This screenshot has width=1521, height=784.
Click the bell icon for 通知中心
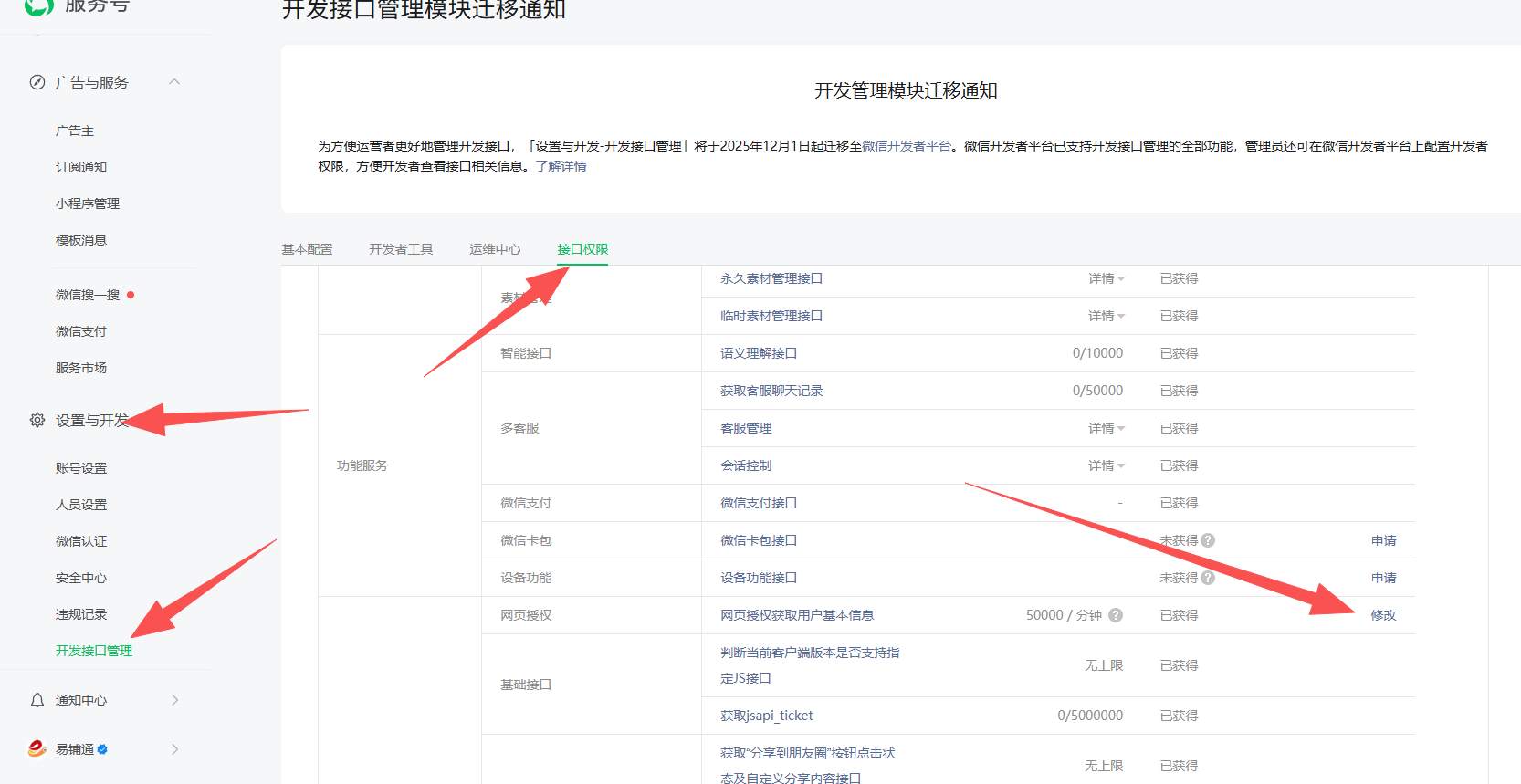tap(37, 700)
